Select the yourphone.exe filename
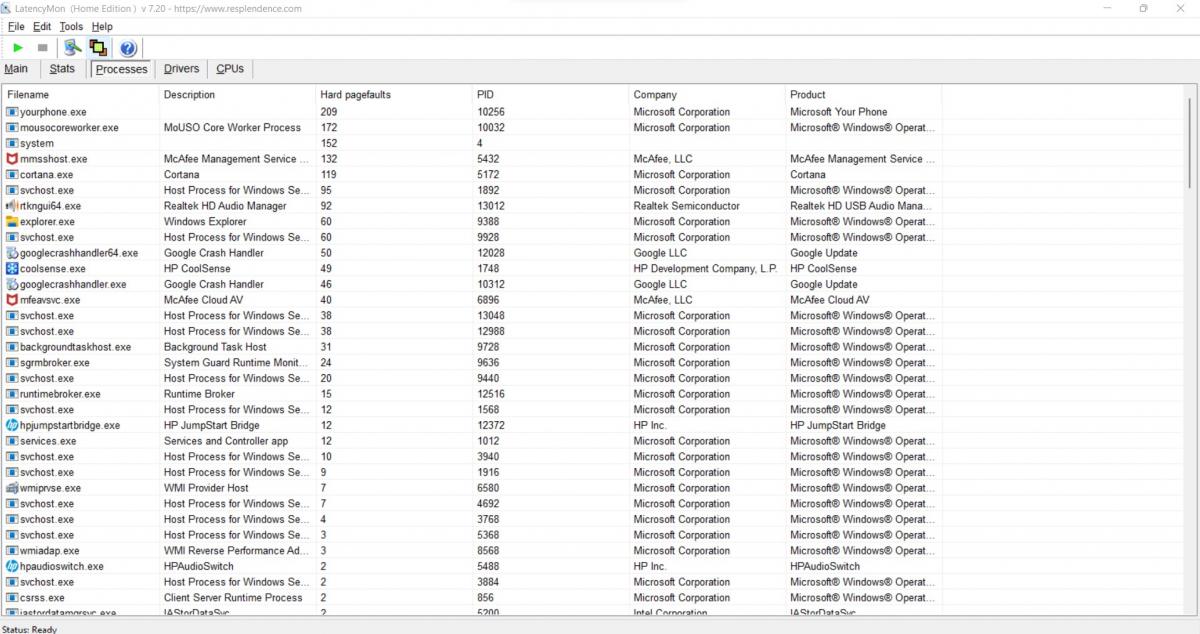 click(53, 112)
